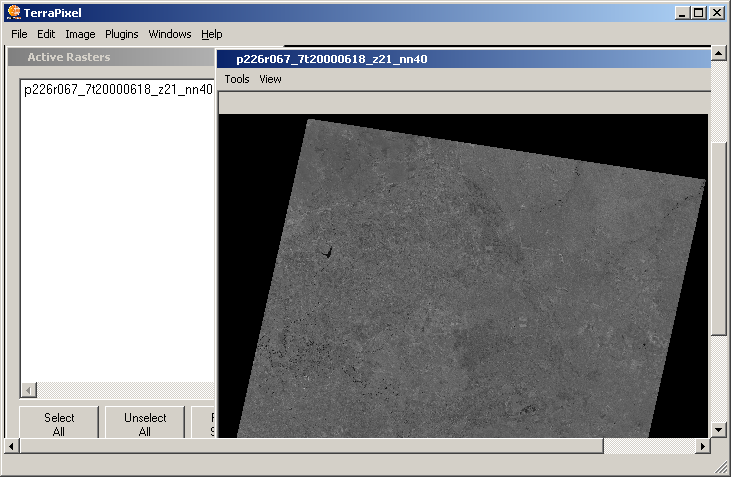Screen dimensions: 731x477
Task: Maximize the TerraPixel window
Action: (699, 13)
